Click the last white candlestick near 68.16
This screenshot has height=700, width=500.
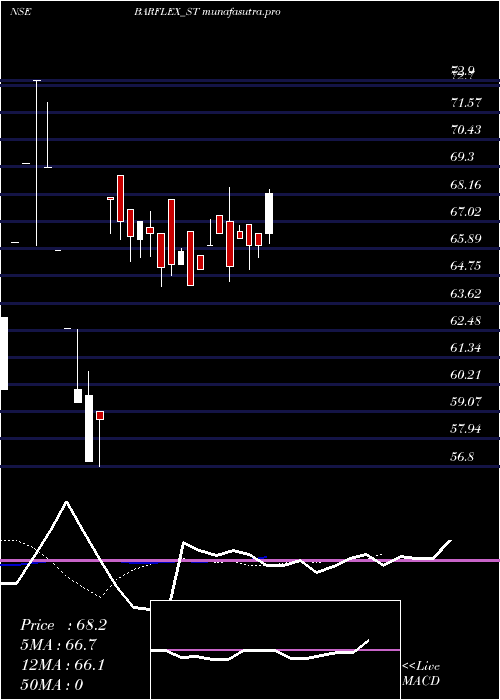pos(269,213)
